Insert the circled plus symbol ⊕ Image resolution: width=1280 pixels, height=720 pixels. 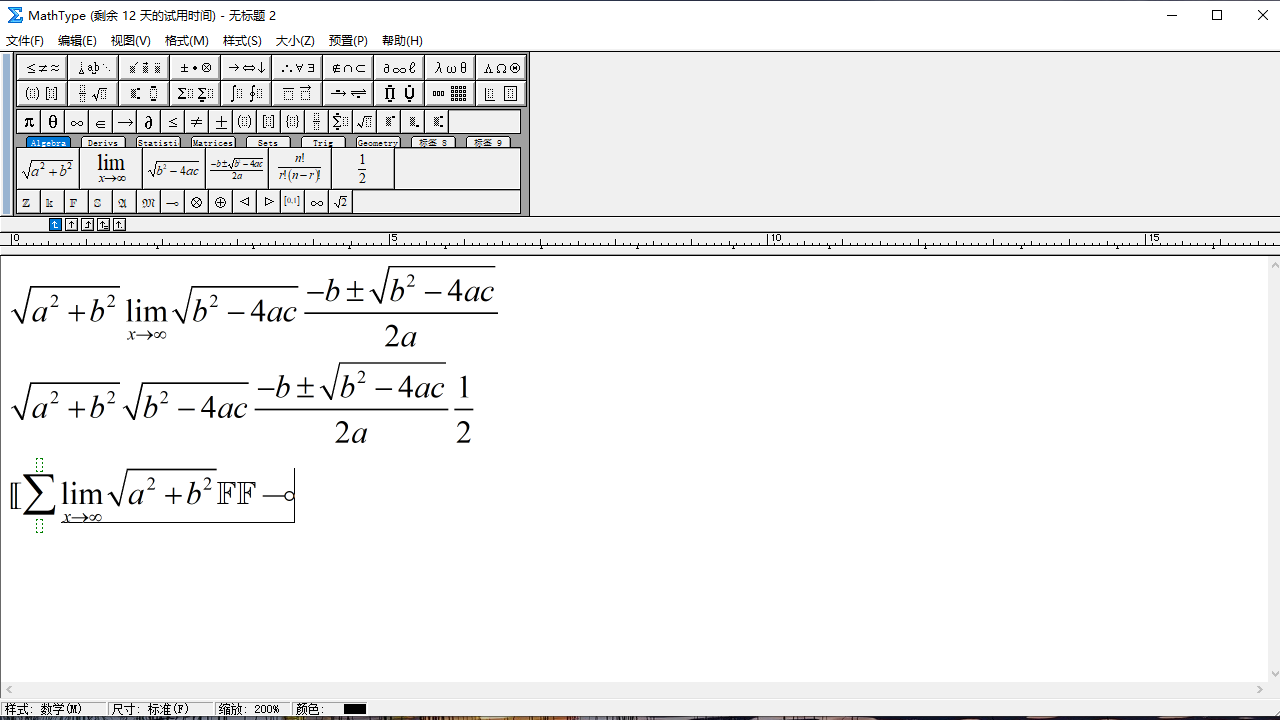pos(221,202)
